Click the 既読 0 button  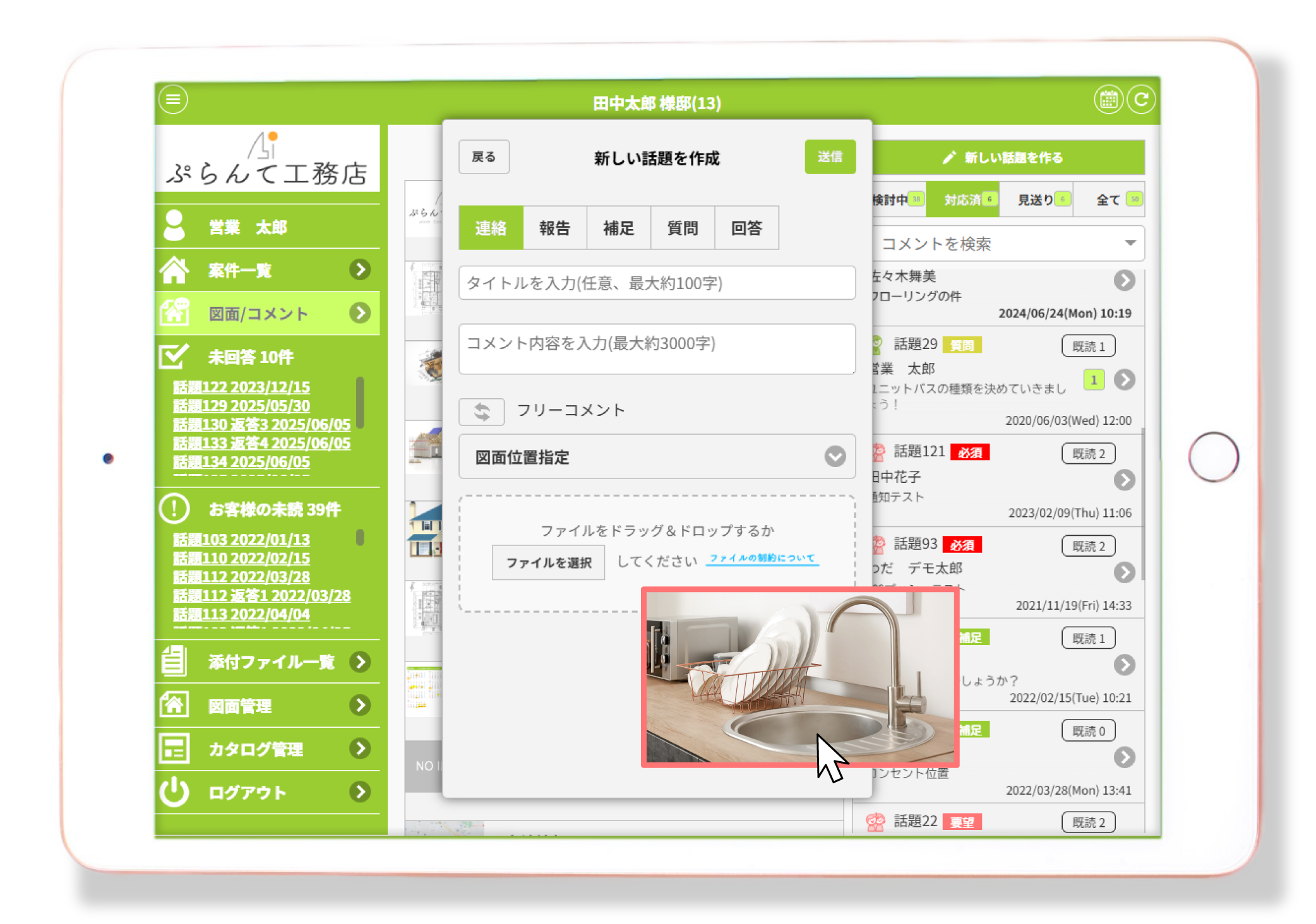[1089, 730]
